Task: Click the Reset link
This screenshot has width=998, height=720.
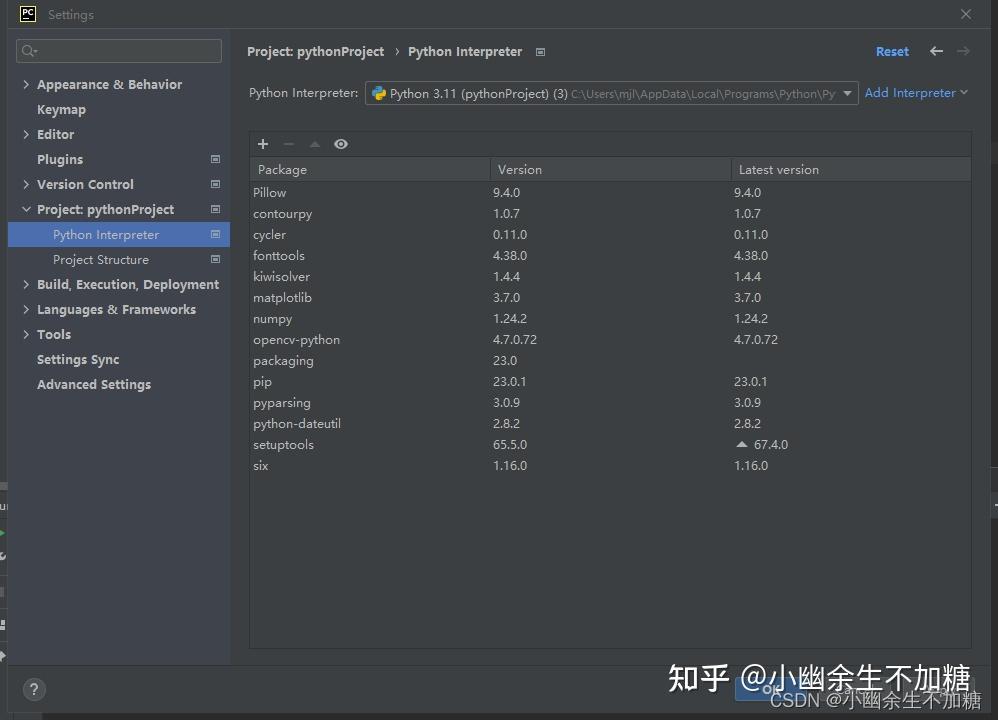Action: [891, 51]
